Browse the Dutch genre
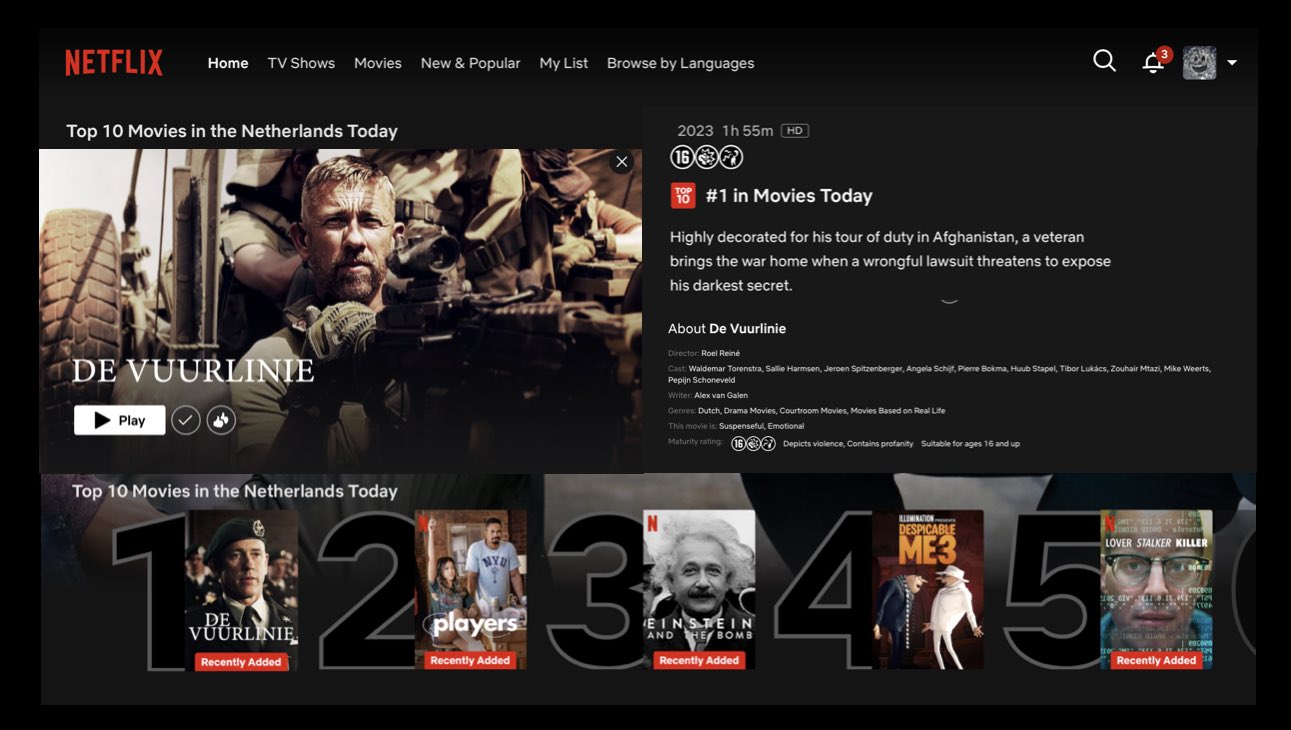1291x730 pixels. [708, 410]
